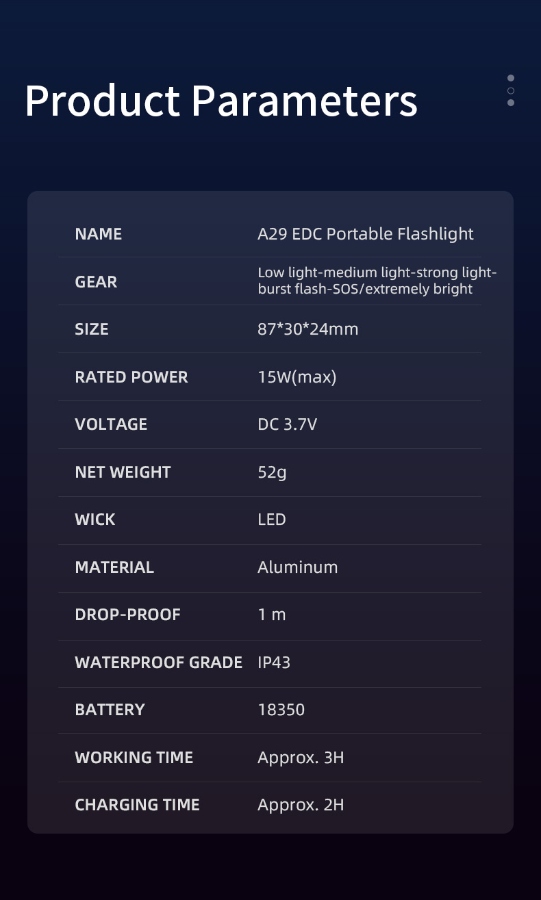The height and width of the screenshot is (900, 541).
Task: Select the CHARGING TIME Approx. 2H value
Action: [x=301, y=805]
